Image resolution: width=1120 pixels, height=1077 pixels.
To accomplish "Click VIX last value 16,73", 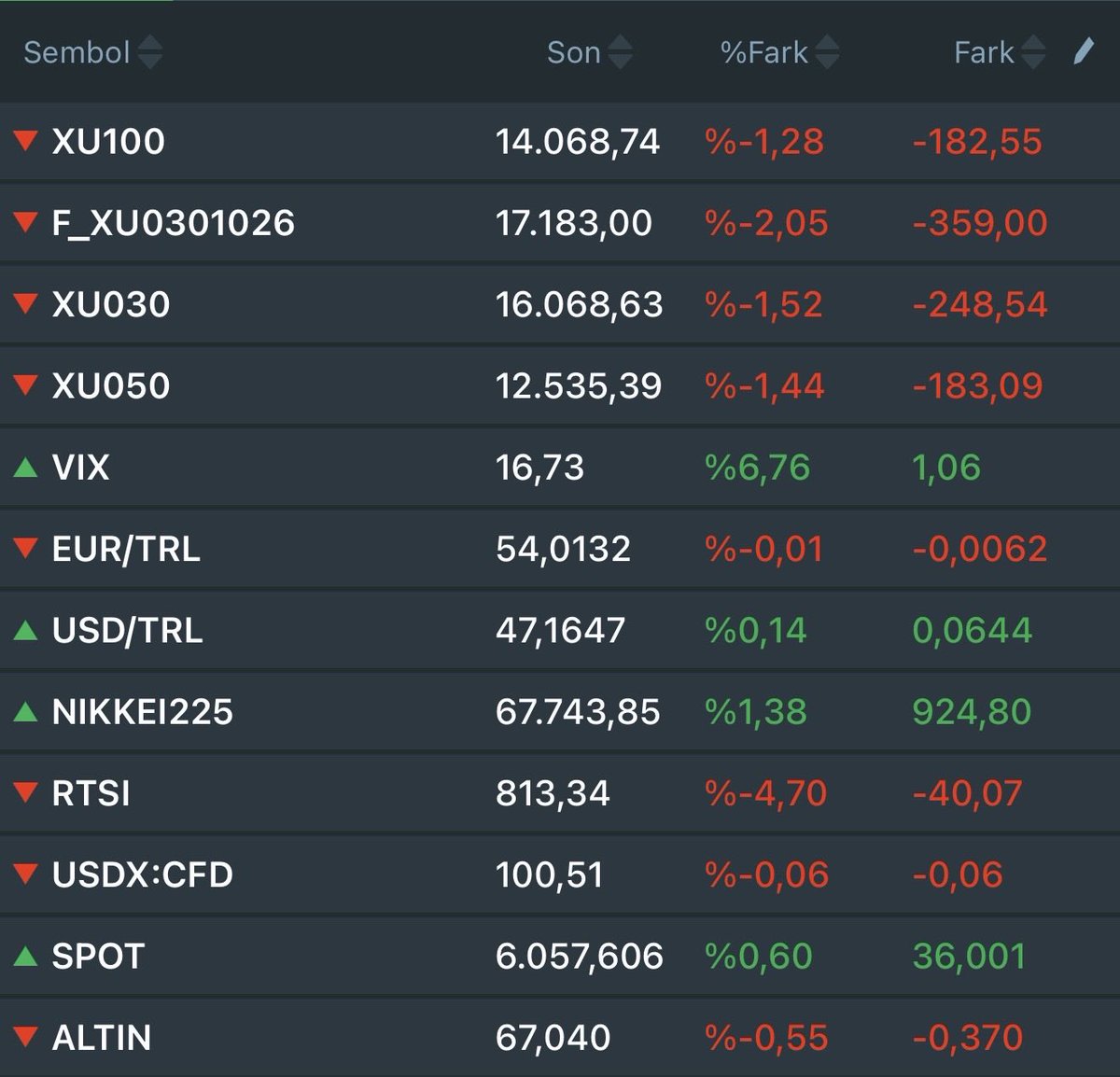I will tap(539, 467).
